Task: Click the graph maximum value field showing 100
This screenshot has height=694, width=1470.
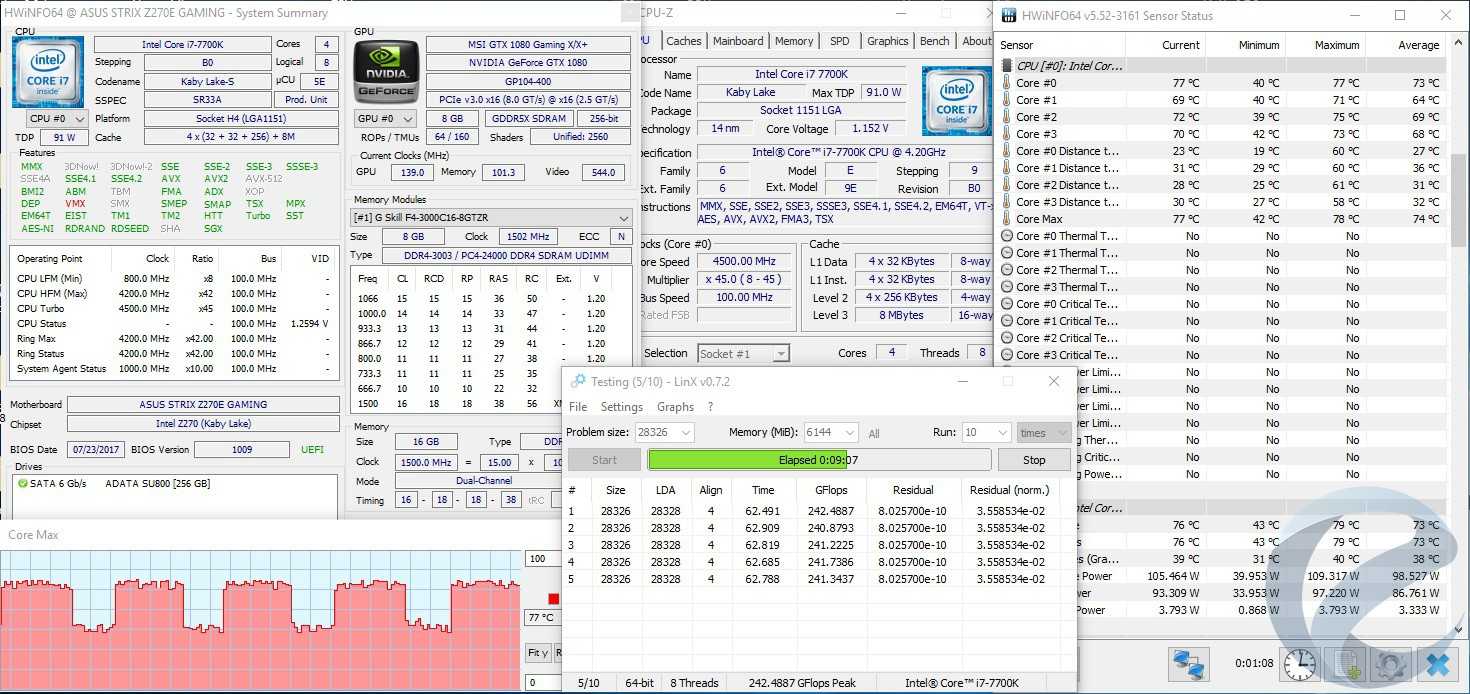Action: [x=540, y=559]
